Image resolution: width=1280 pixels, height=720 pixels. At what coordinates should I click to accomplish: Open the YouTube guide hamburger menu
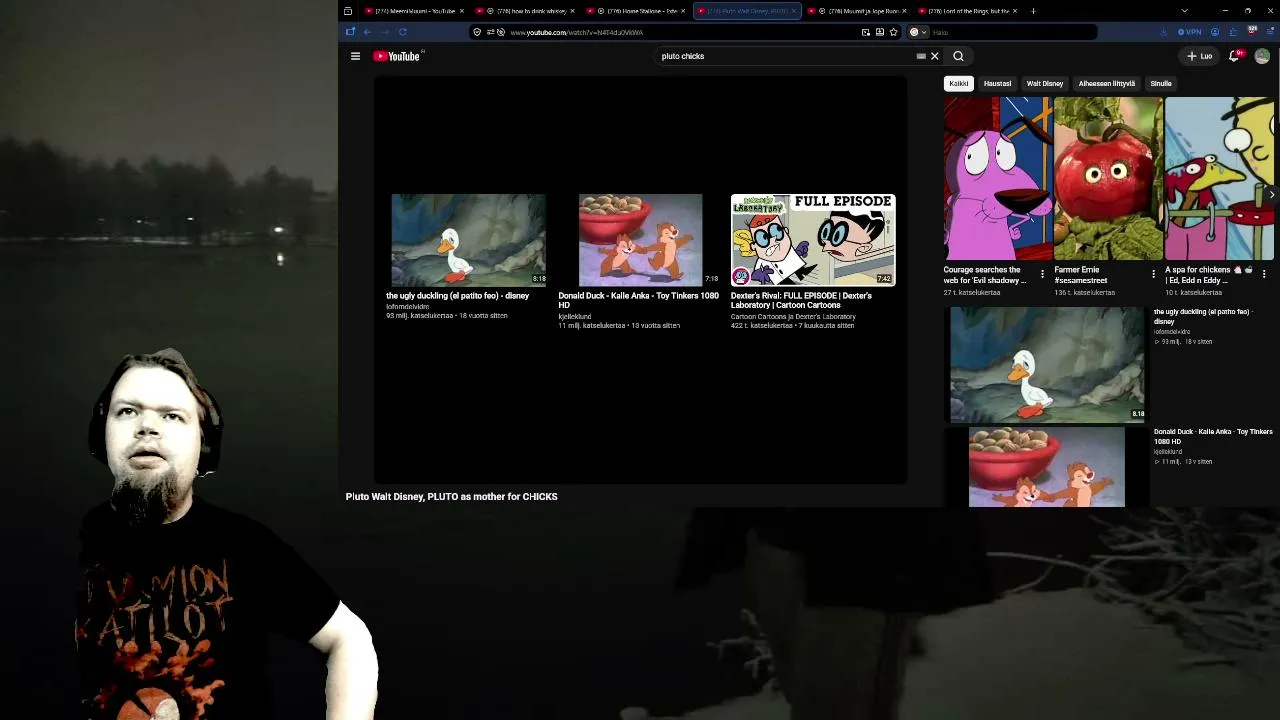(x=355, y=56)
